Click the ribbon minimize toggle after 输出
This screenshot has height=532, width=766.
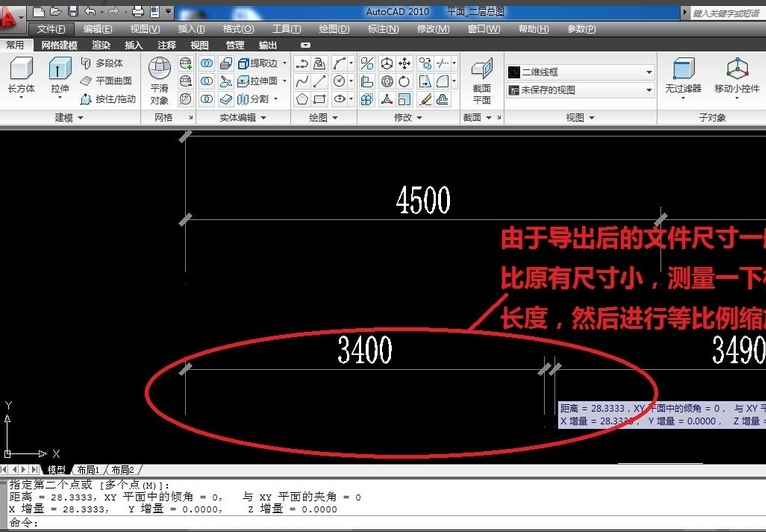(305, 45)
